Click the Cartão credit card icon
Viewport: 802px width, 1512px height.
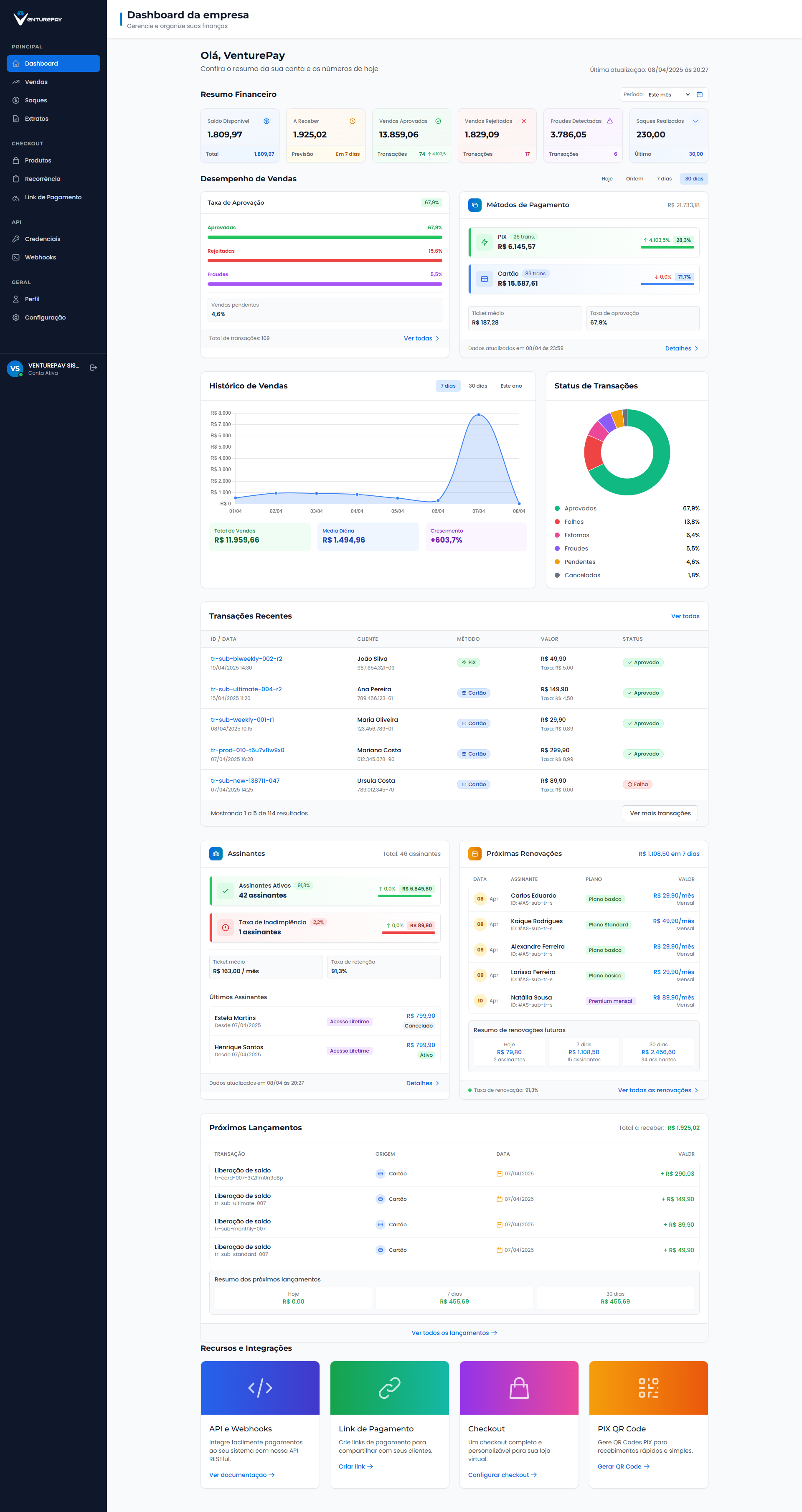(485, 279)
